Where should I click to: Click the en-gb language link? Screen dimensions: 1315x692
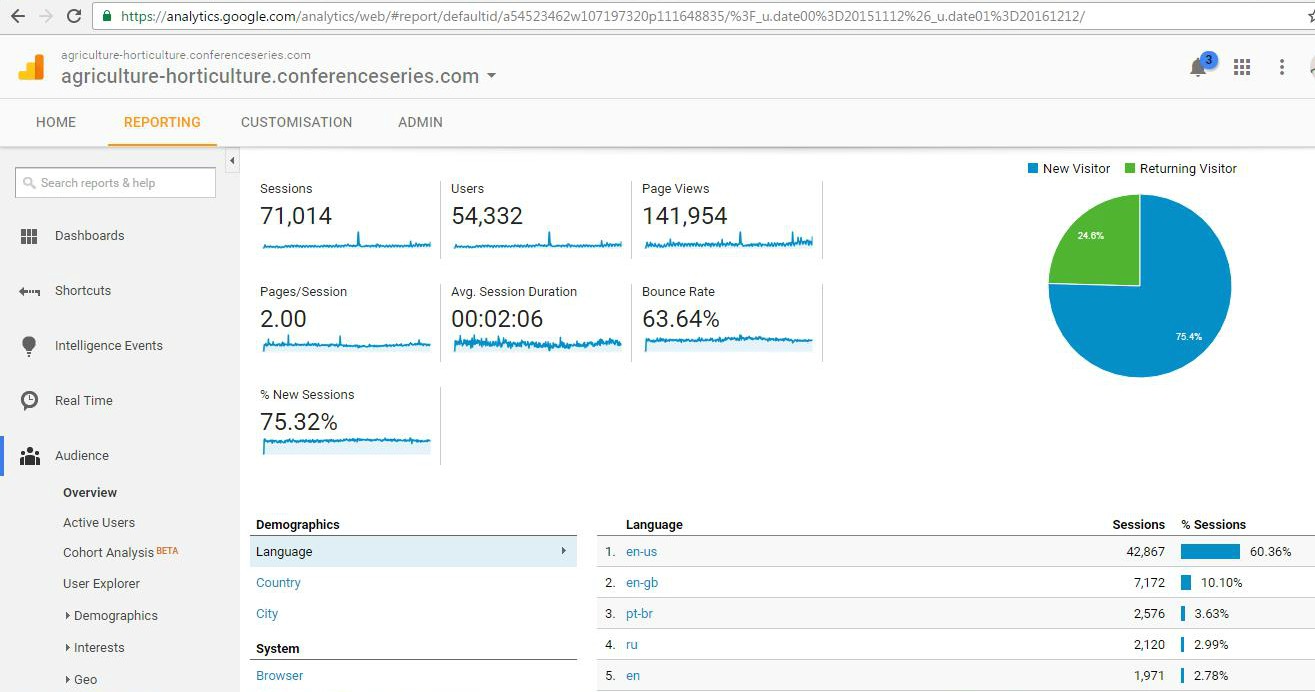coord(642,583)
